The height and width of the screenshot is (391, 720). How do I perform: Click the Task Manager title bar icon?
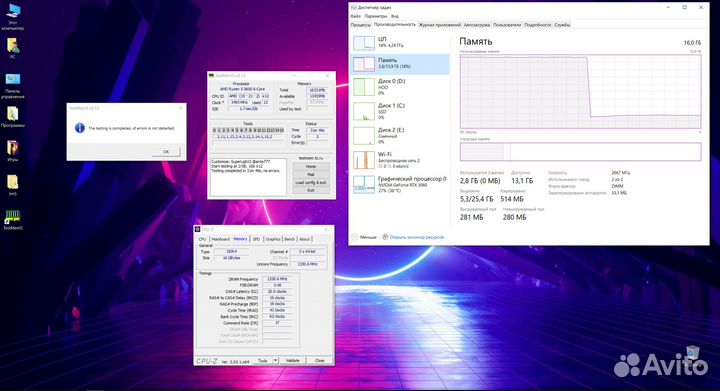click(354, 7)
